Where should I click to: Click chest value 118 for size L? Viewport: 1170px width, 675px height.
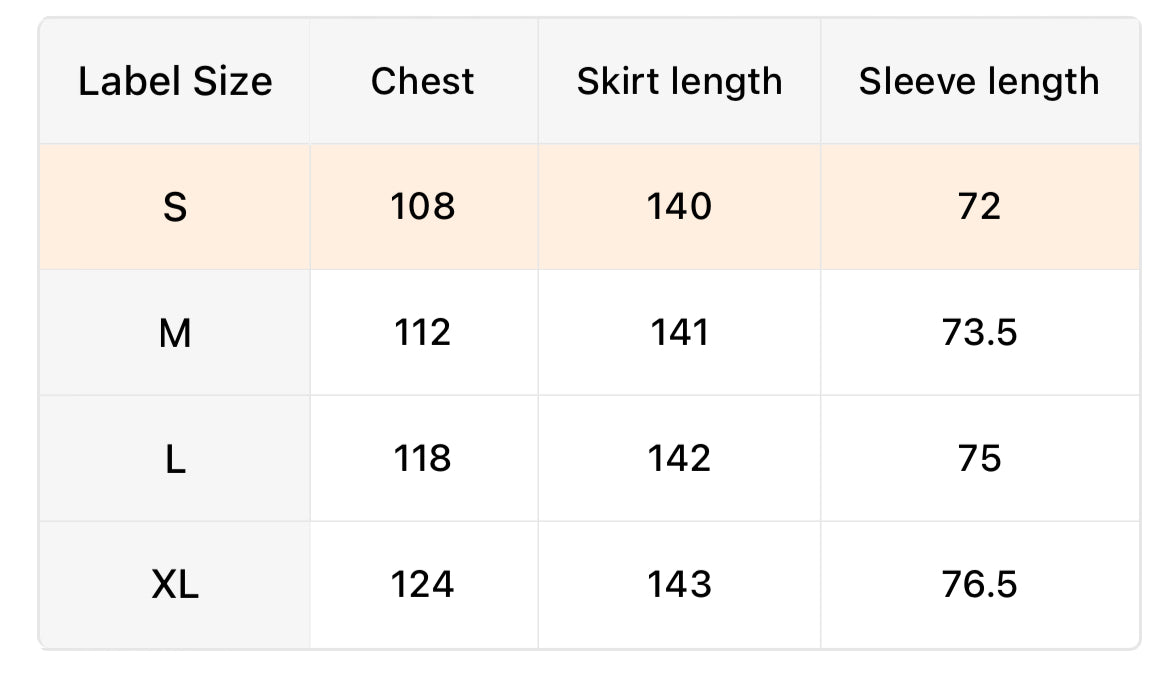click(423, 459)
